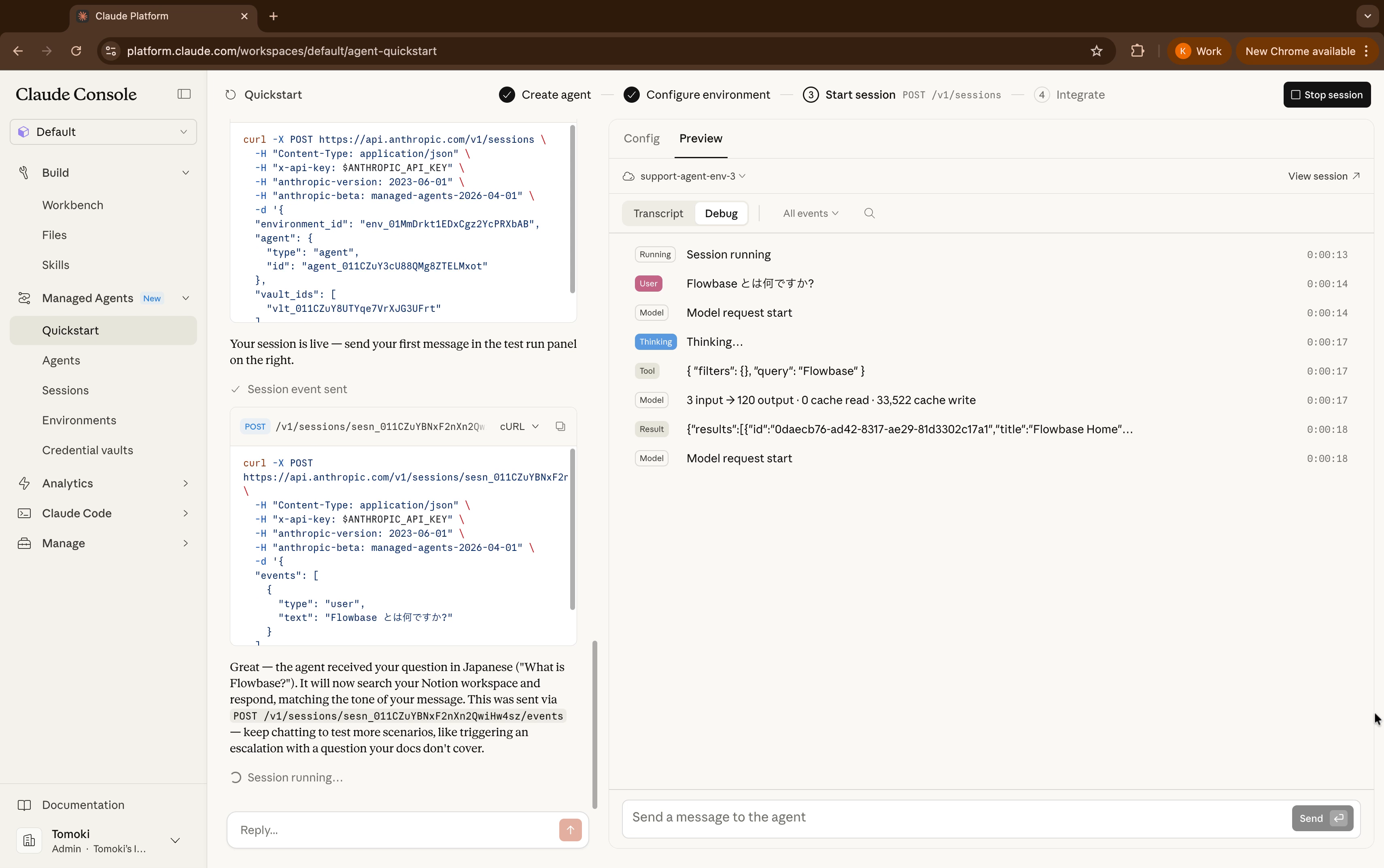1384x868 pixels.
Task: Click the Managed Agents icon
Action: [23, 298]
